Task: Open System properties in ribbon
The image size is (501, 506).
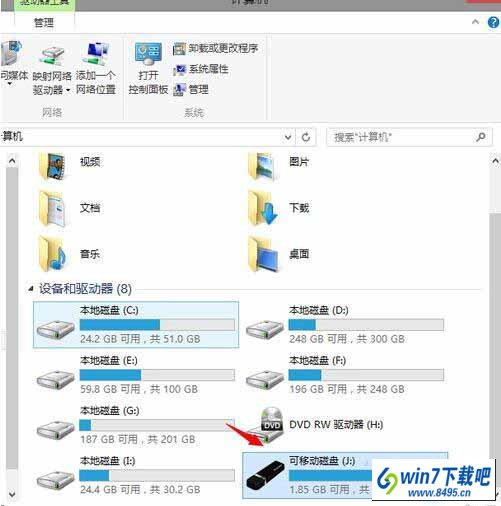Action: 201,69
